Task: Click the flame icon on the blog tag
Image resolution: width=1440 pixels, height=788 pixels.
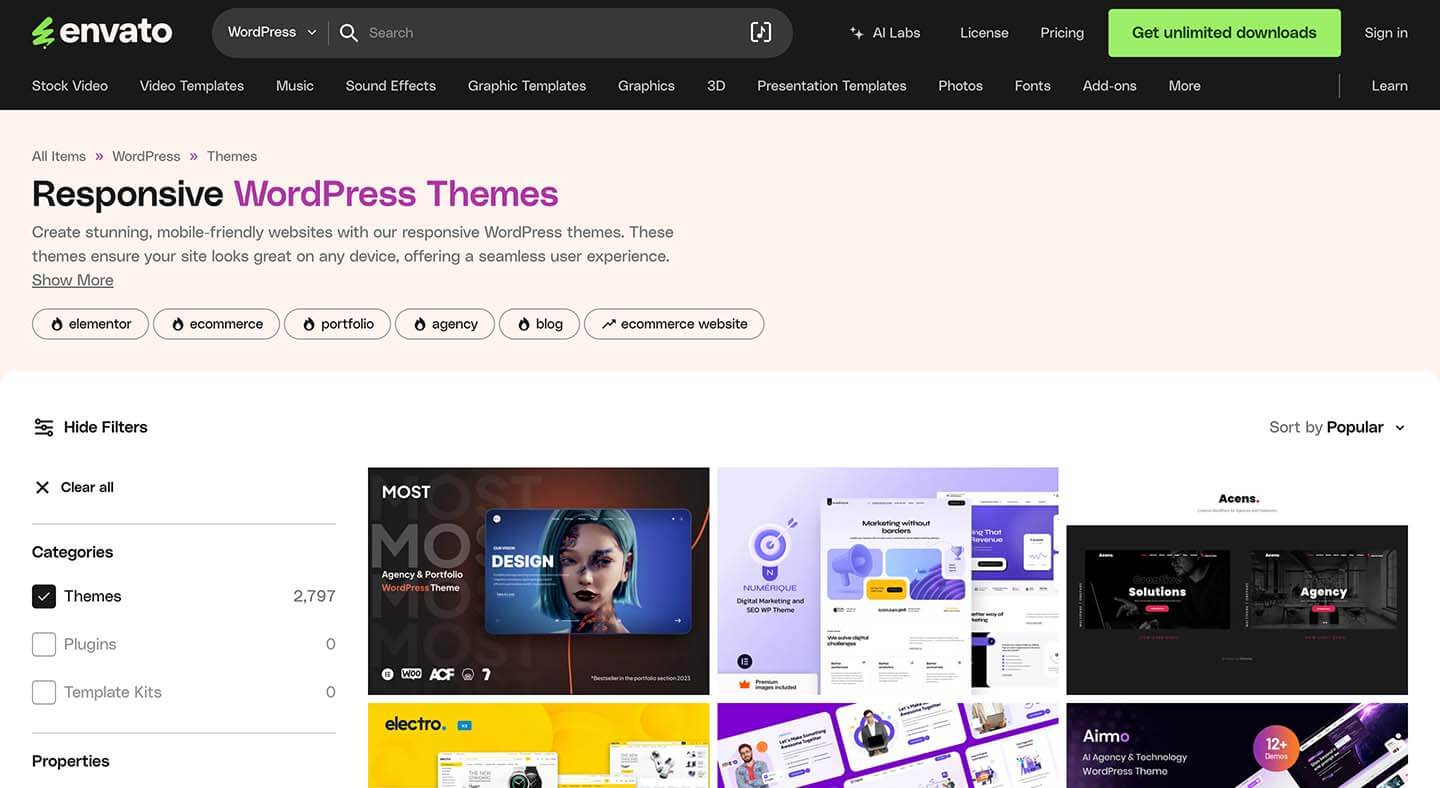Action: pyautogui.click(x=524, y=324)
